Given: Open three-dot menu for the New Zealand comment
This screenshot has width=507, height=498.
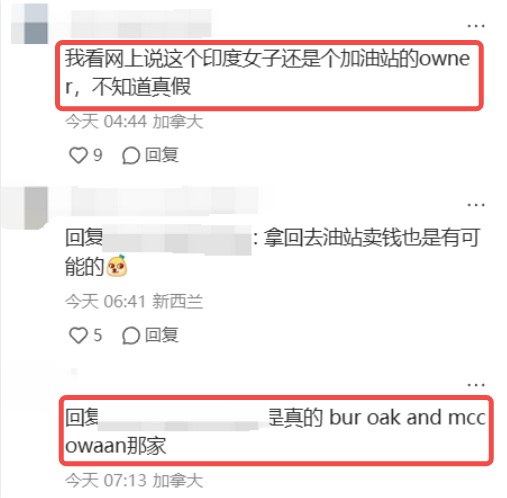Looking at the screenshot, I should pos(476,205).
